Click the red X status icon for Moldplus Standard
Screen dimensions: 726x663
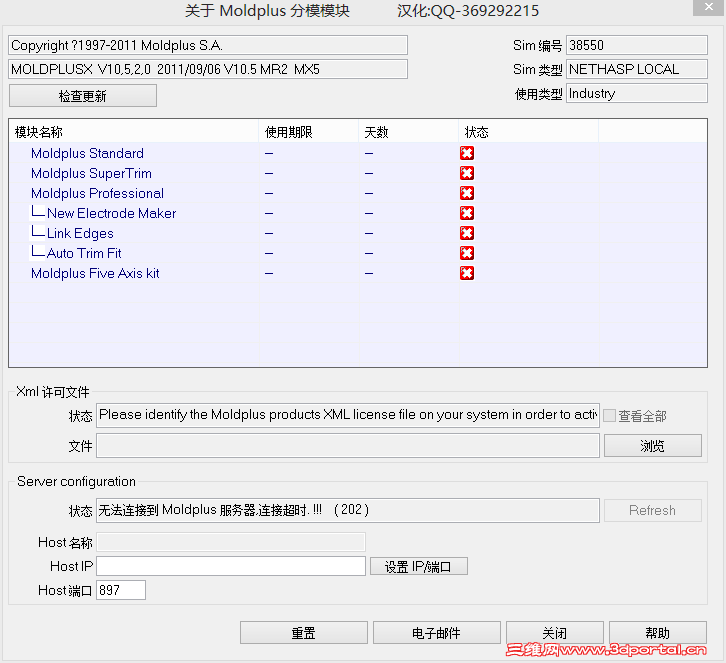pyautogui.click(x=467, y=153)
